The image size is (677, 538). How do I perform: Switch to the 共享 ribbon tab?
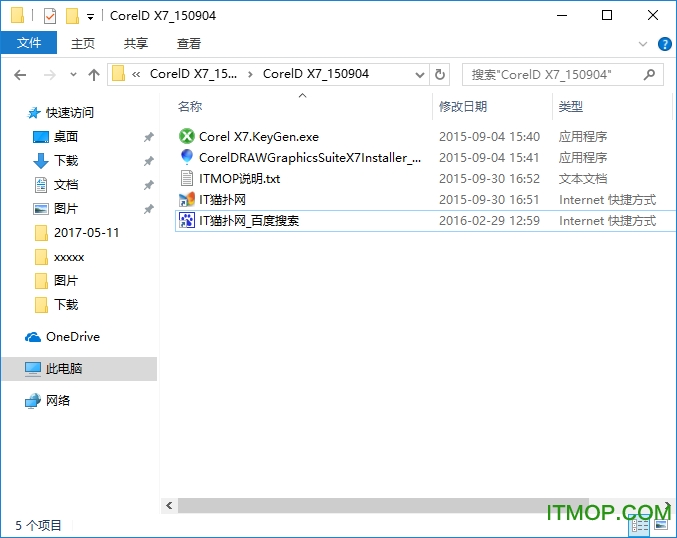click(136, 43)
